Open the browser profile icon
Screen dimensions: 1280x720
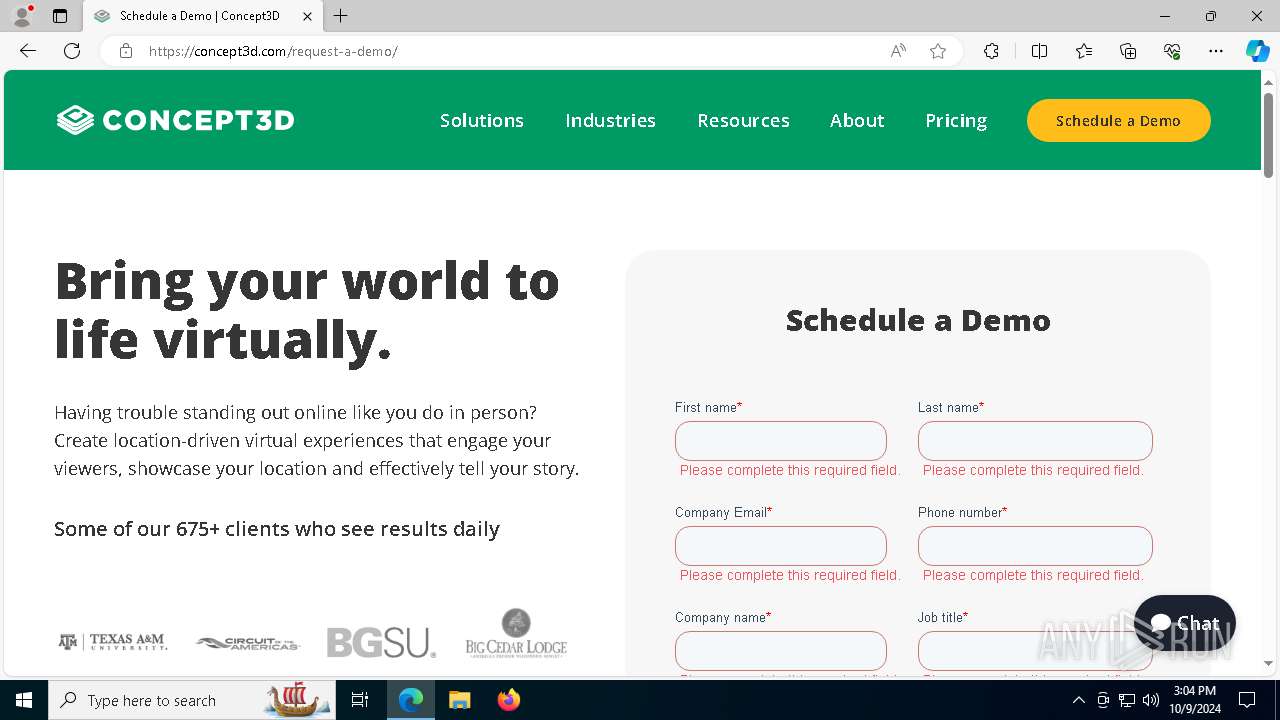(x=22, y=16)
